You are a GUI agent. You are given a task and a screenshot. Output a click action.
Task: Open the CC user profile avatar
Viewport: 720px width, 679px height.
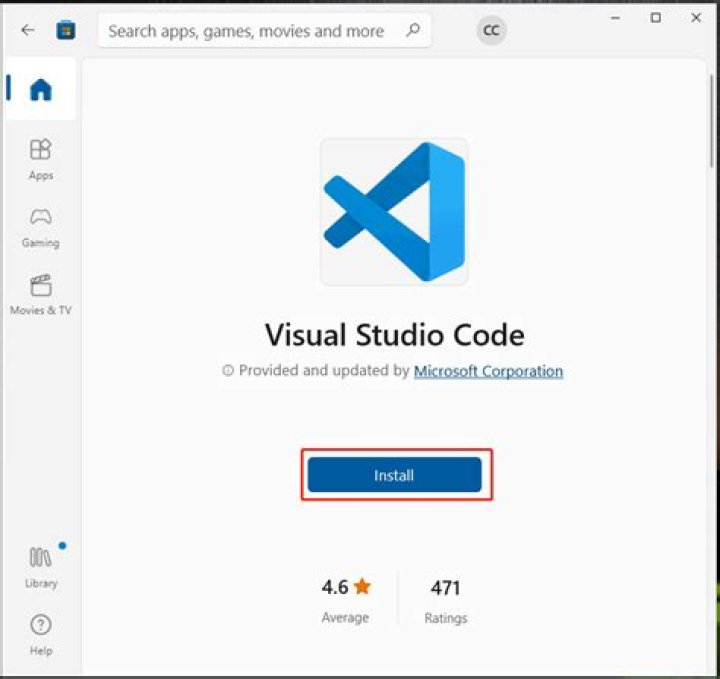491,30
